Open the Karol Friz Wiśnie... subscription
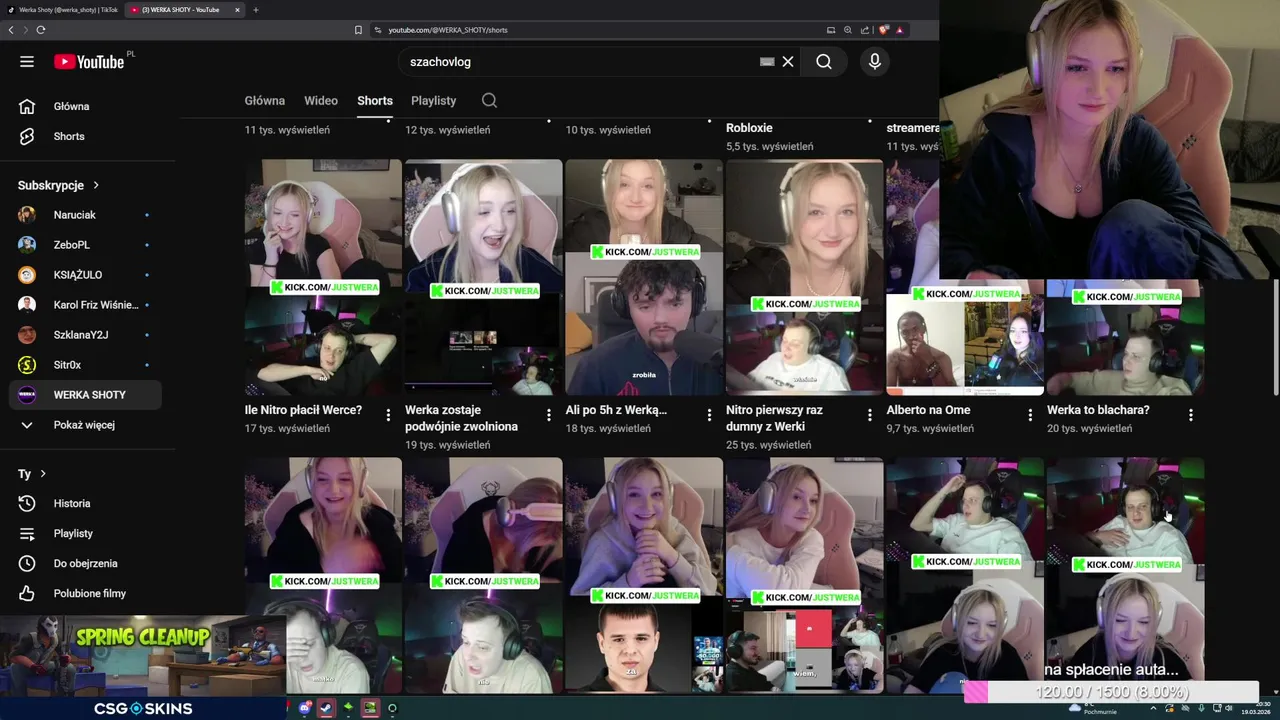The image size is (1280, 720). (85, 305)
